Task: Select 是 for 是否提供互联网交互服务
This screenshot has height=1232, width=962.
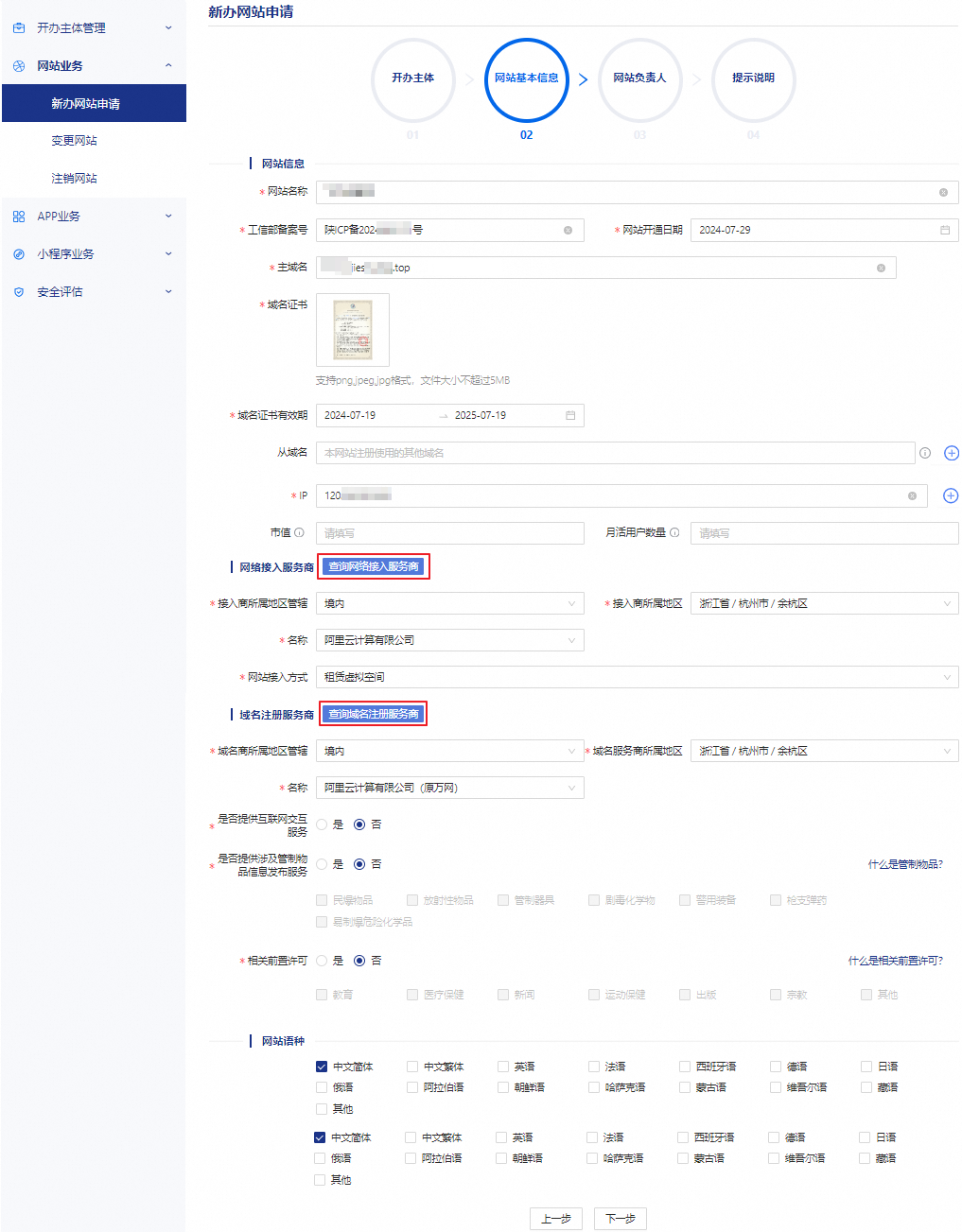Action: click(323, 824)
